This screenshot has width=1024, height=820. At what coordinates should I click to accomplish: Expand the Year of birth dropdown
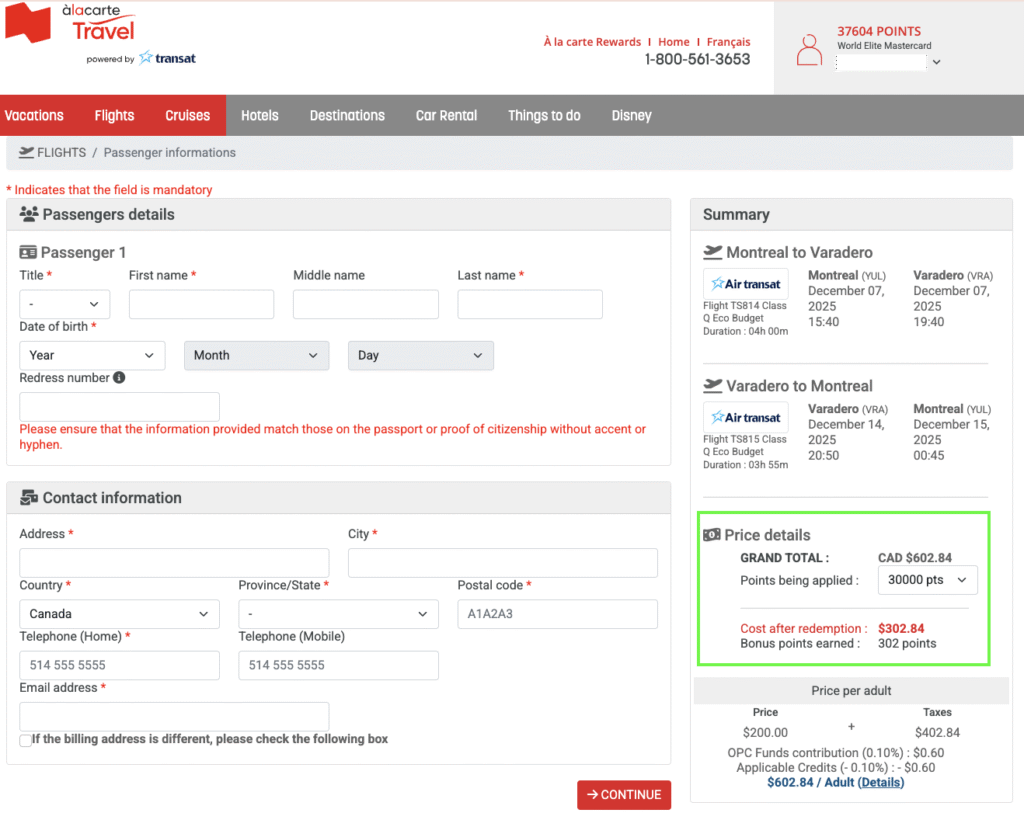point(92,355)
